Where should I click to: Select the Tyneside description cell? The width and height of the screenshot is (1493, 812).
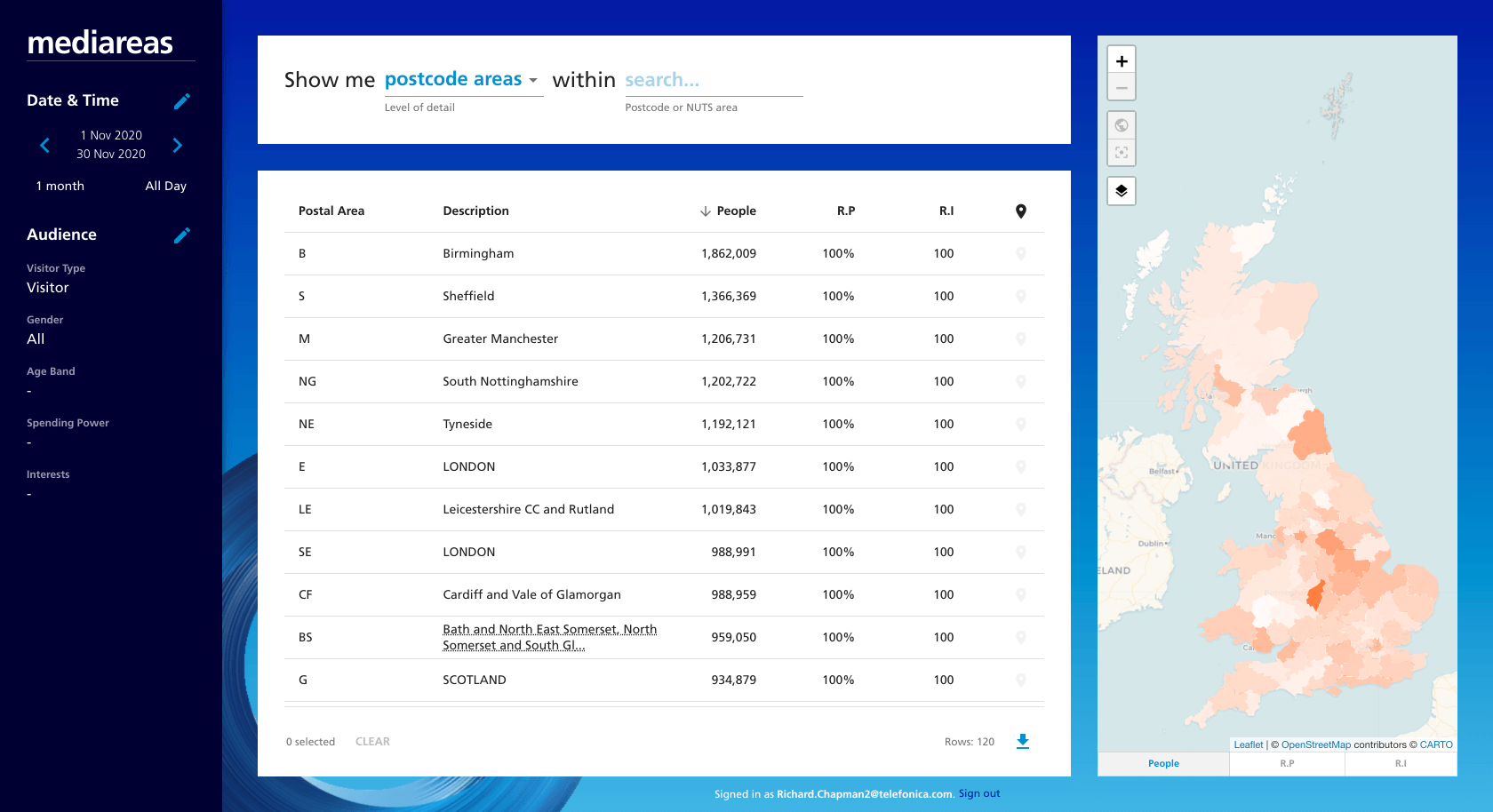point(467,425)
